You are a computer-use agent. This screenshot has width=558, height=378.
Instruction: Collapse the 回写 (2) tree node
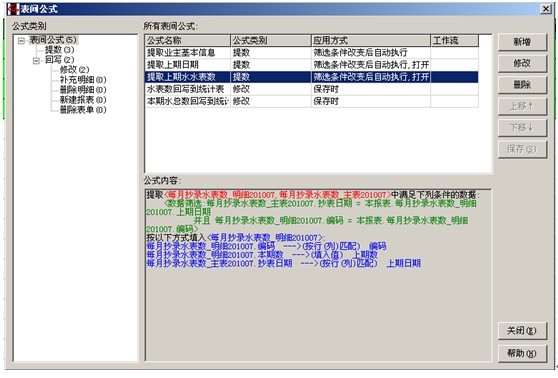click(36, 61)
